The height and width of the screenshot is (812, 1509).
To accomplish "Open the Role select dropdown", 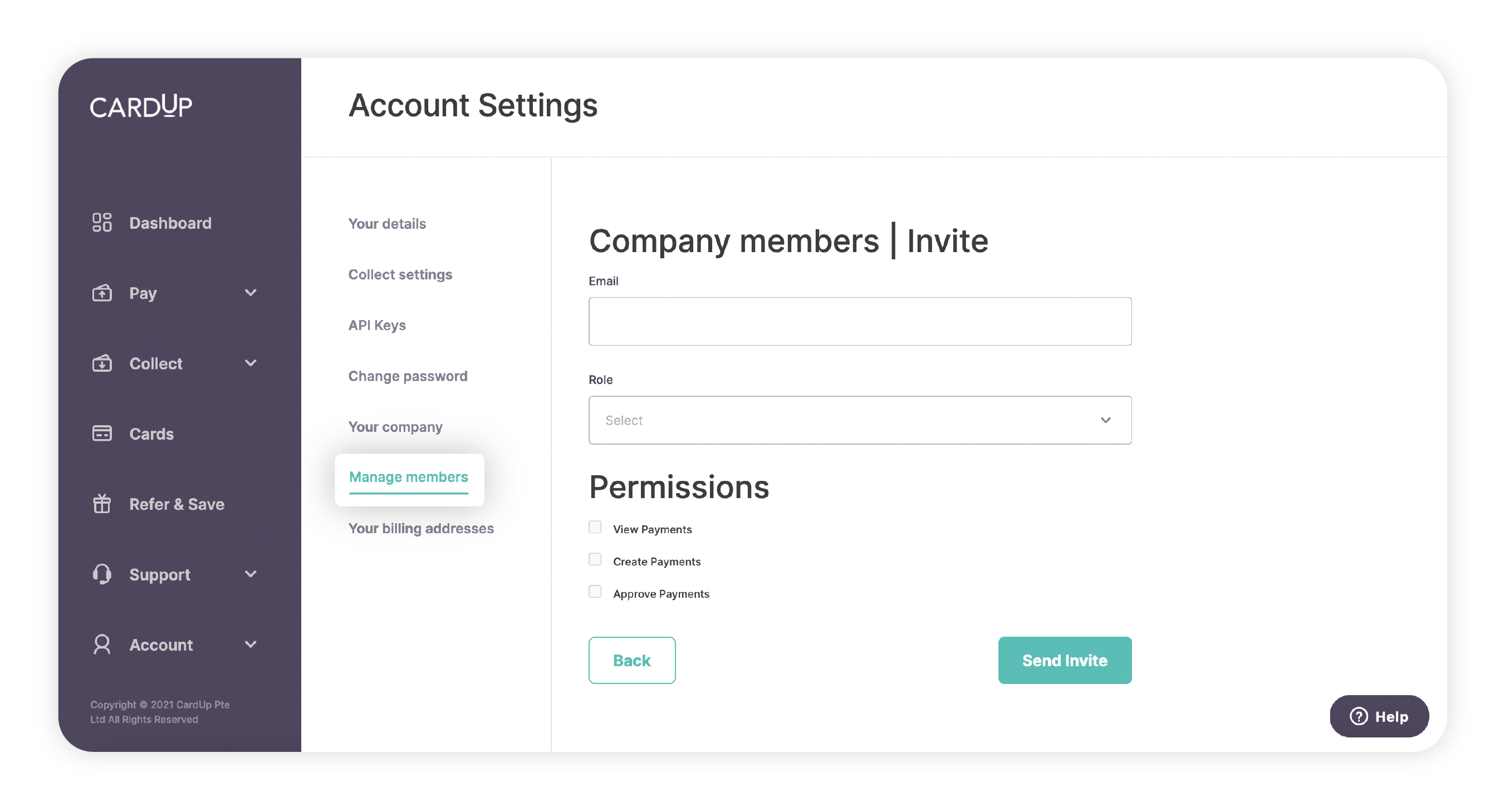I will pyautogui.click(x=859, y=420).
